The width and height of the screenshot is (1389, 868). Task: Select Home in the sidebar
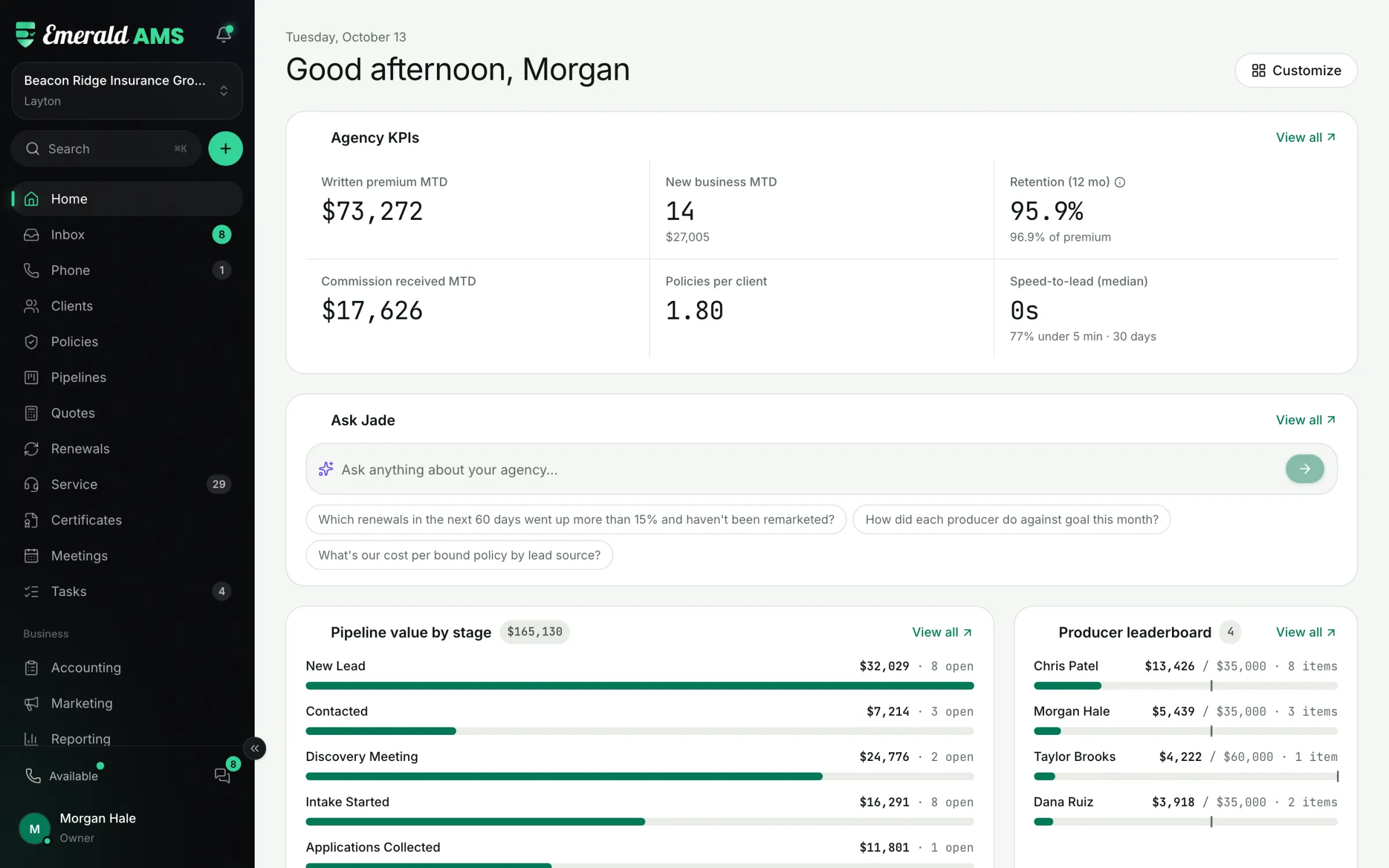click(x=127, y=199)
